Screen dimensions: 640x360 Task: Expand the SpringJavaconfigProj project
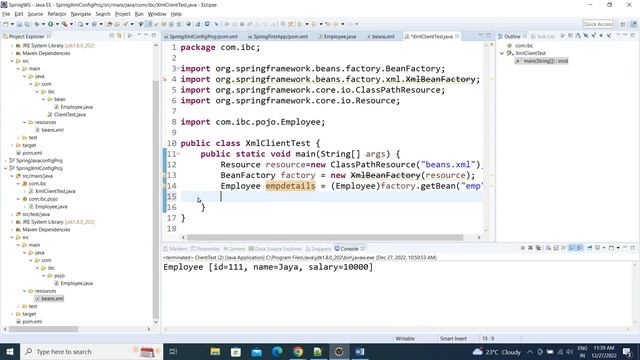6,160
